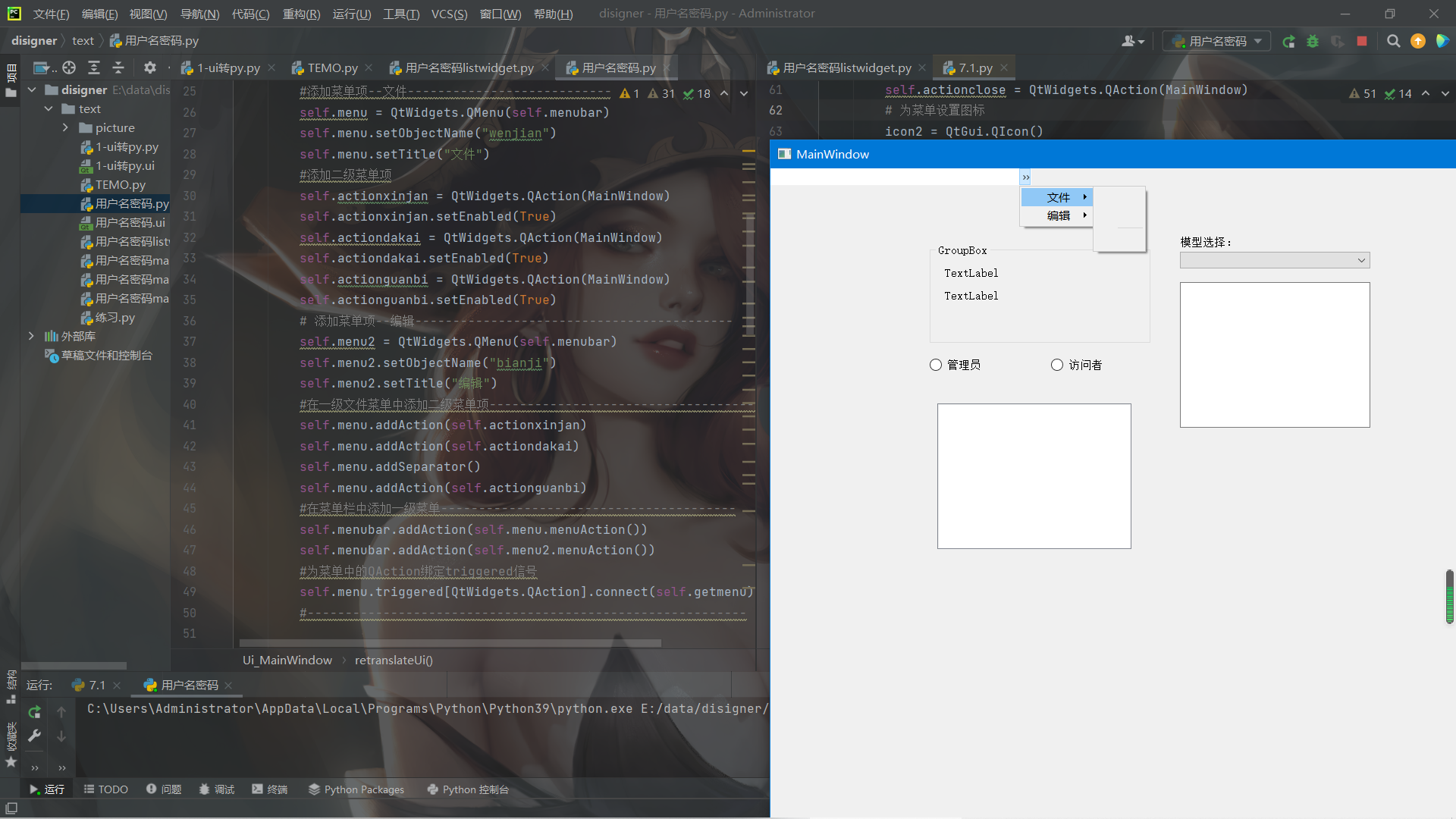Viewport: 1456px width, 819px height.
Task: Go to previous highlighted error in left editor
Action: pos(724,93)
